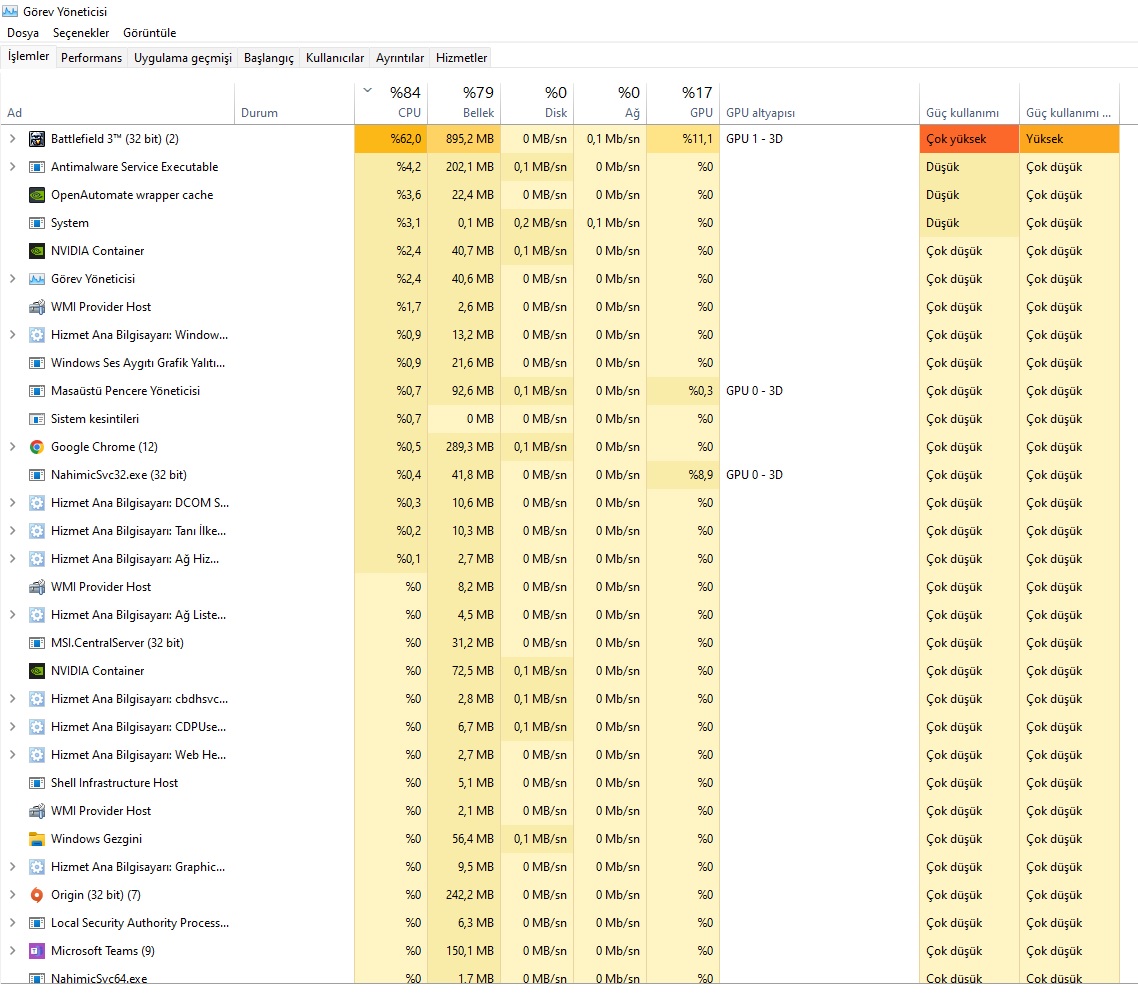Switch to the Performans tab

91,57
